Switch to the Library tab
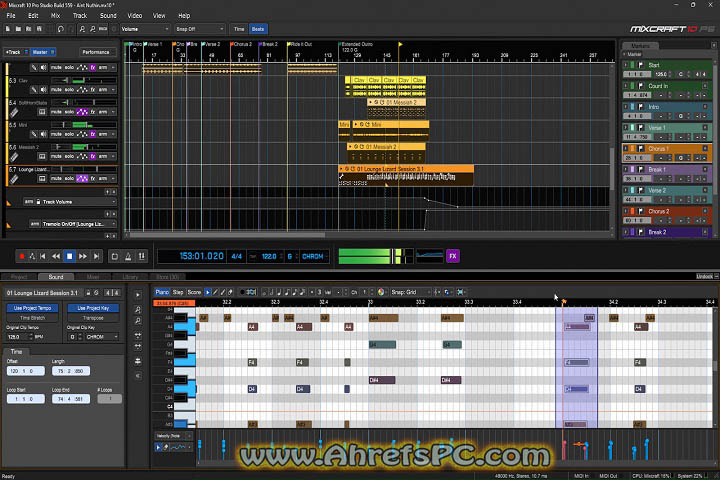This screenshot has height=480, width=720. coord(130,277)
